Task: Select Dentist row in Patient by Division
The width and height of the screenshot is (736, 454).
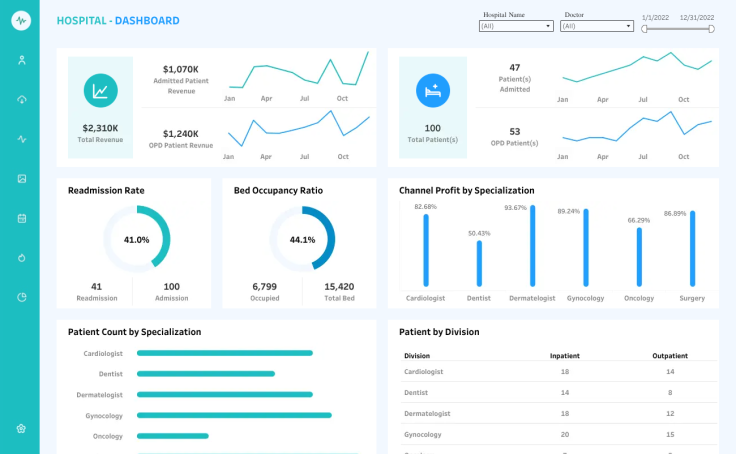Action: [x=559, y=392]
